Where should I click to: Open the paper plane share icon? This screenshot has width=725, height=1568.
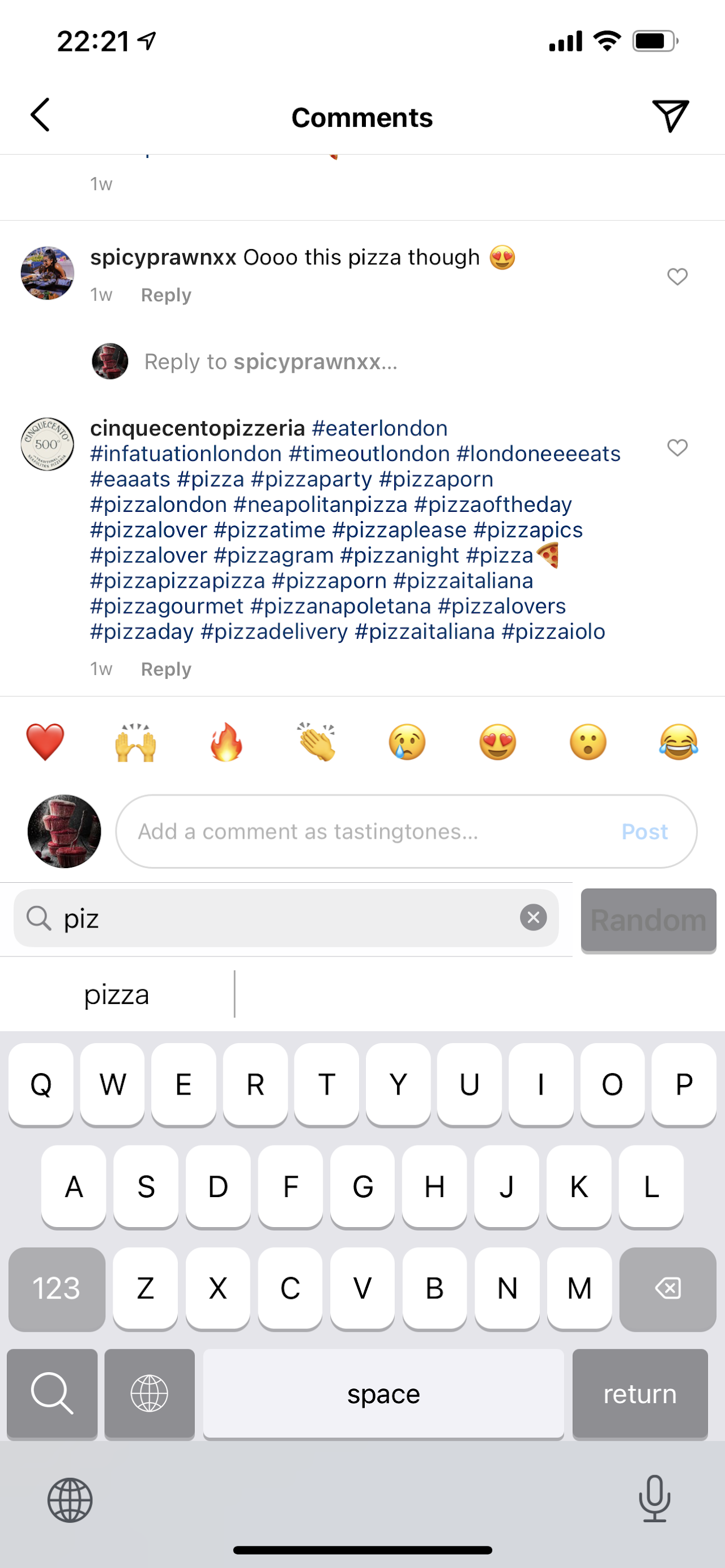670,115
